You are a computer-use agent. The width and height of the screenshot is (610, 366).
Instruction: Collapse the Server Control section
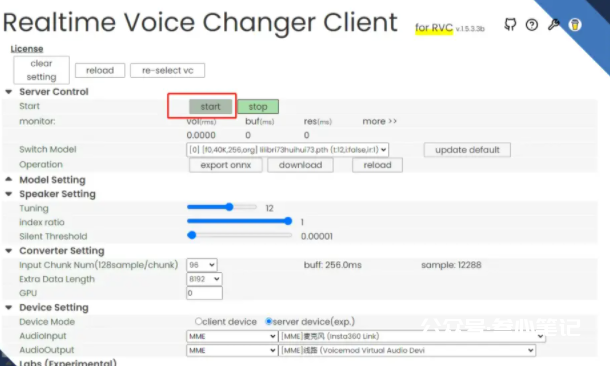click(x=9, y=92)
